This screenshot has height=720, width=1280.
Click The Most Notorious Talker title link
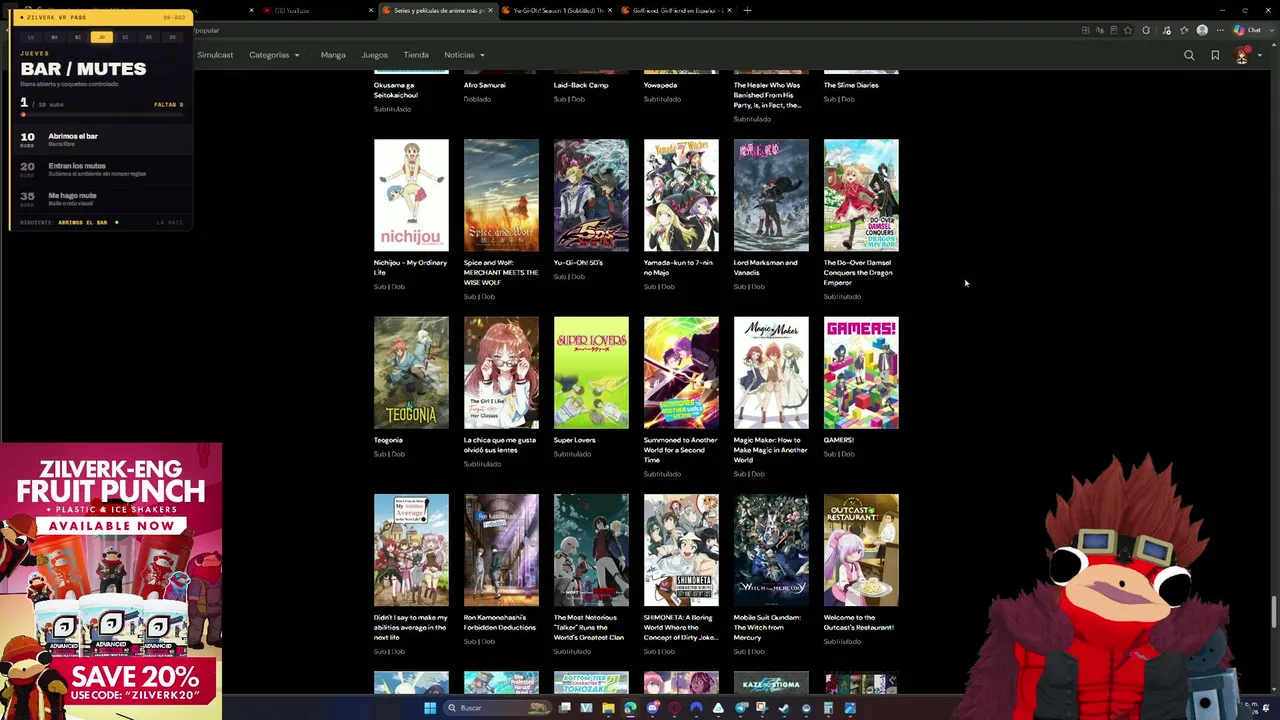coord(589,627)
